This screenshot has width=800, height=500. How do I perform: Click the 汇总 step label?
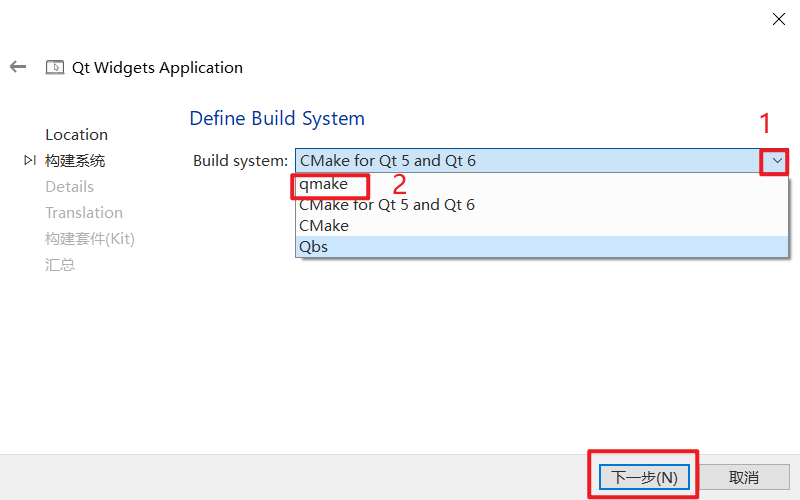pos(60,265)
